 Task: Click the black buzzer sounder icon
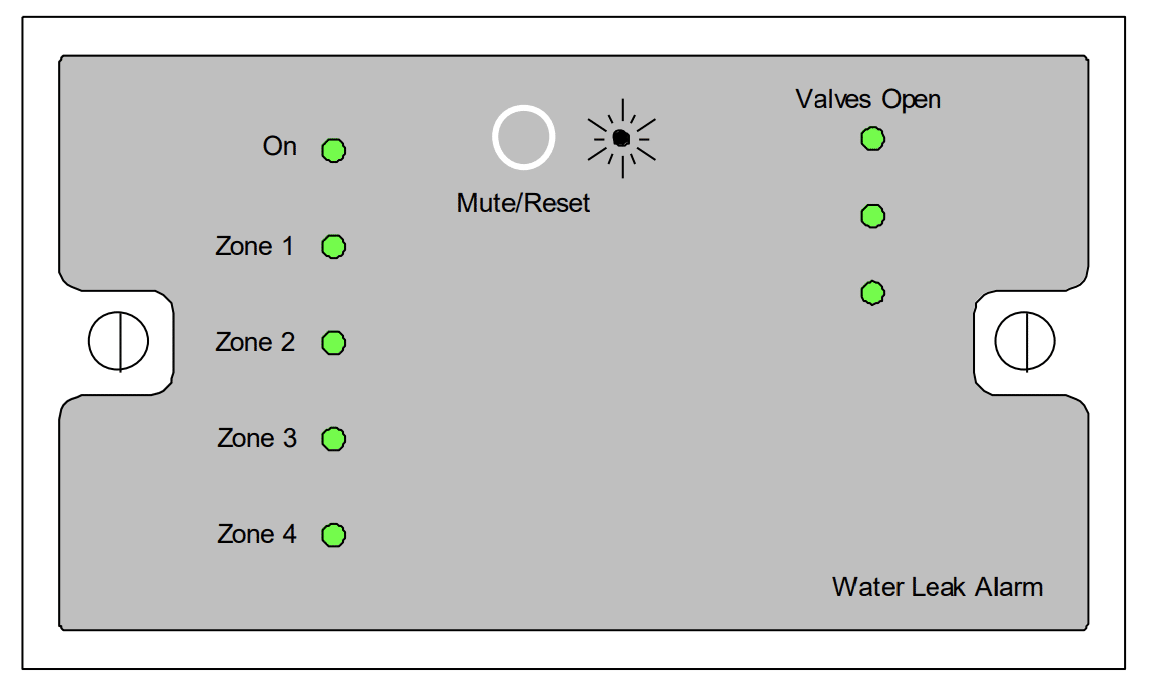coord(621,138)
